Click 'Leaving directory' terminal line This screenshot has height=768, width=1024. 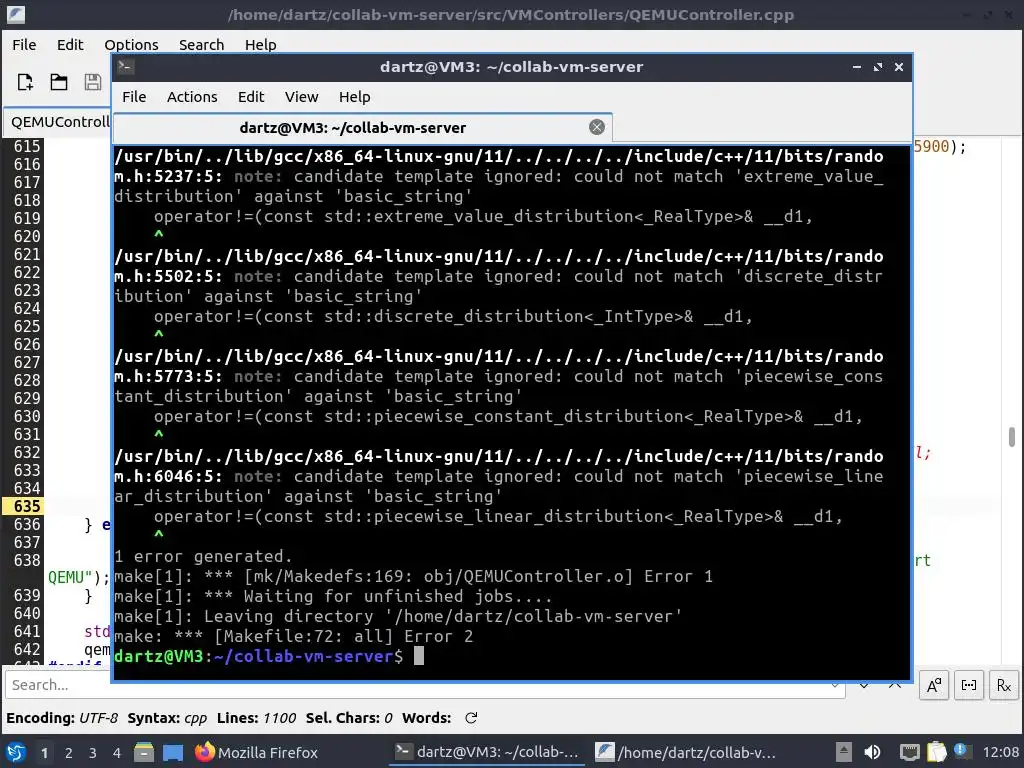point(398,616)
